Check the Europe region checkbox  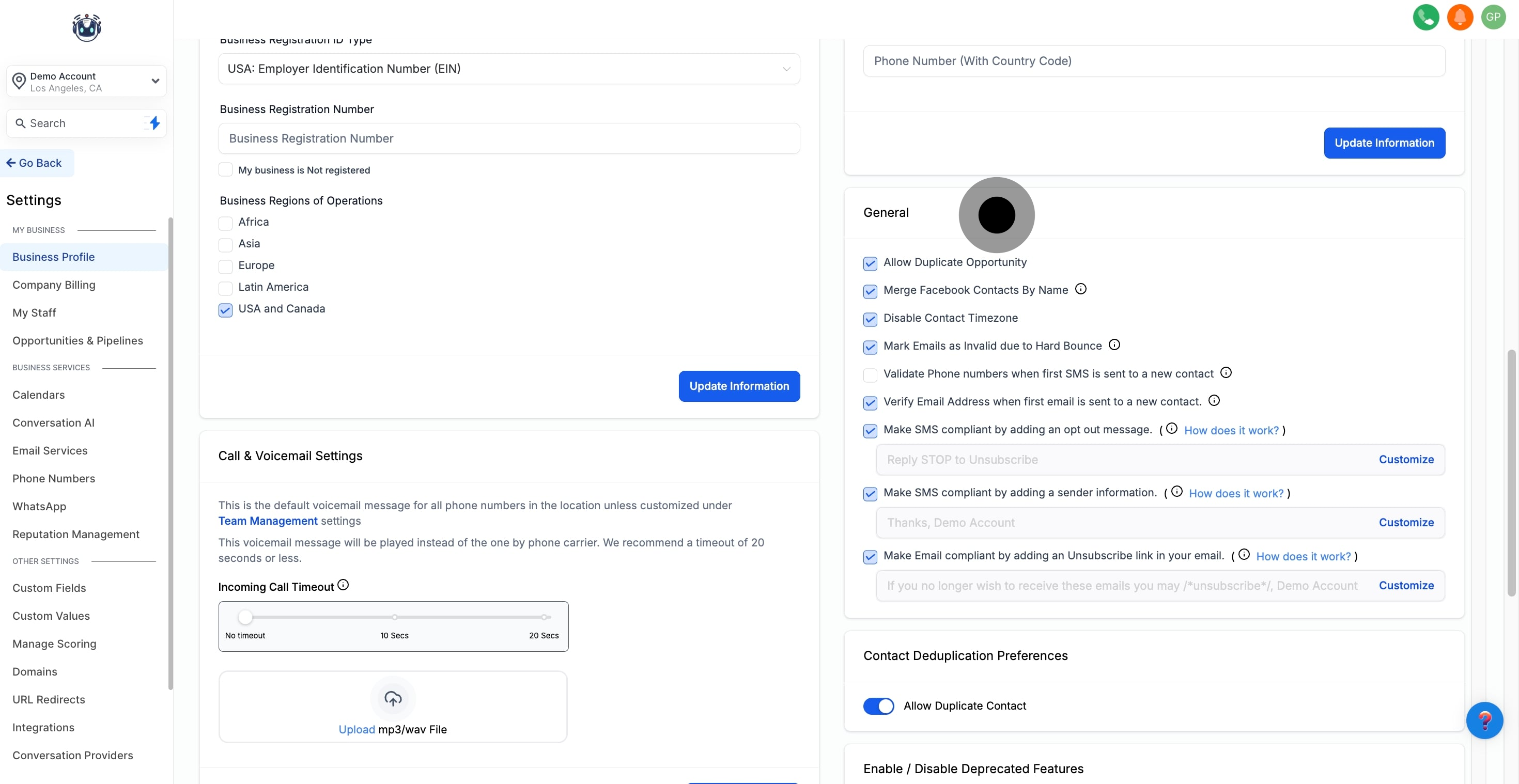click(x=225, y=266)
